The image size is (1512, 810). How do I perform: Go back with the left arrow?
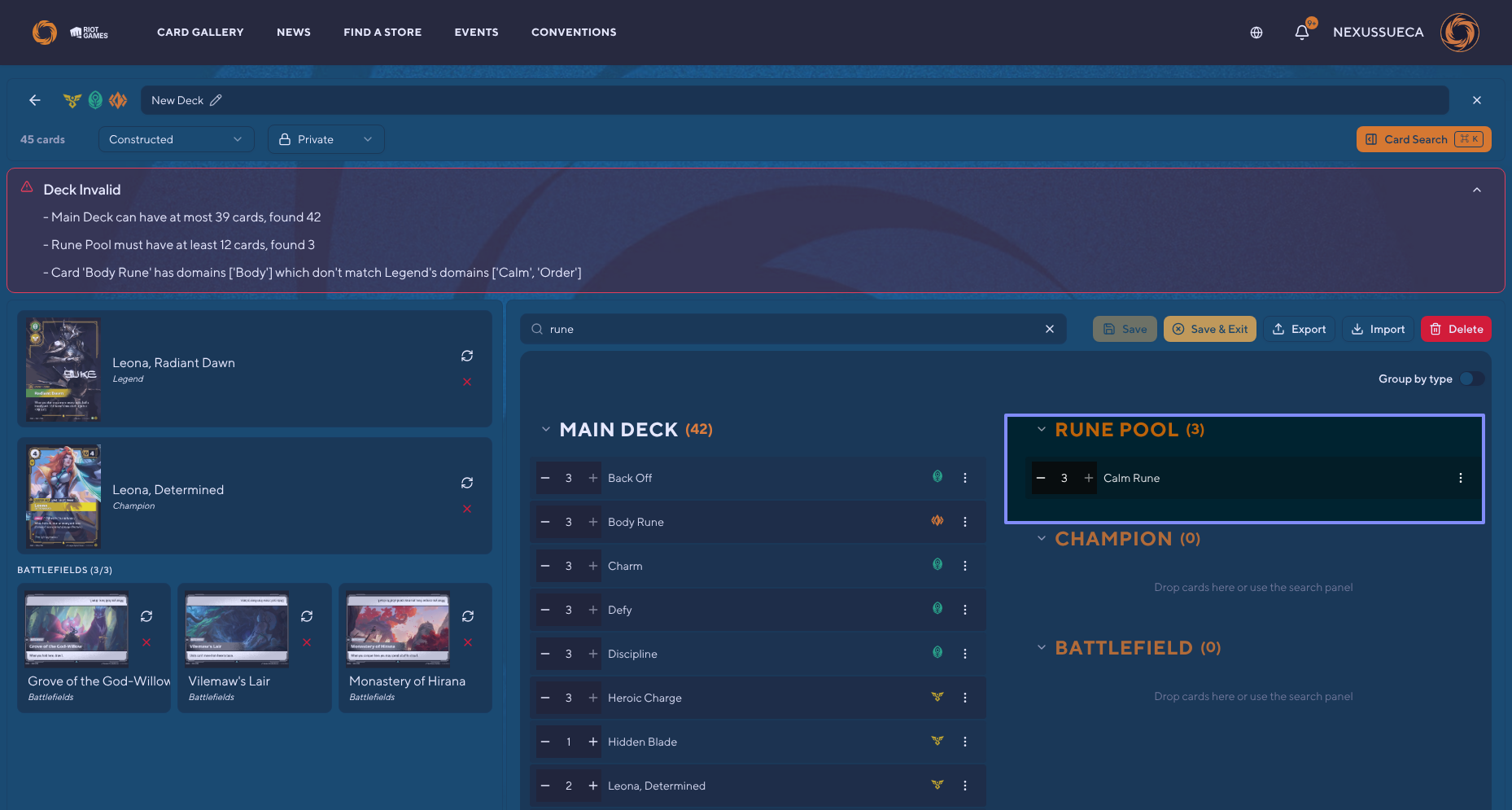pos(35,100)
